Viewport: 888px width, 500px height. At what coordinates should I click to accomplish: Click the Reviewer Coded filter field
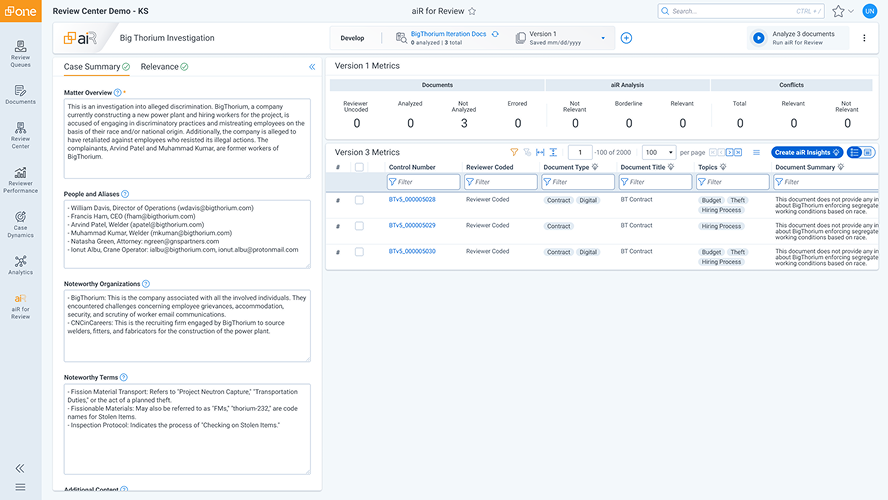pos(501,182)
